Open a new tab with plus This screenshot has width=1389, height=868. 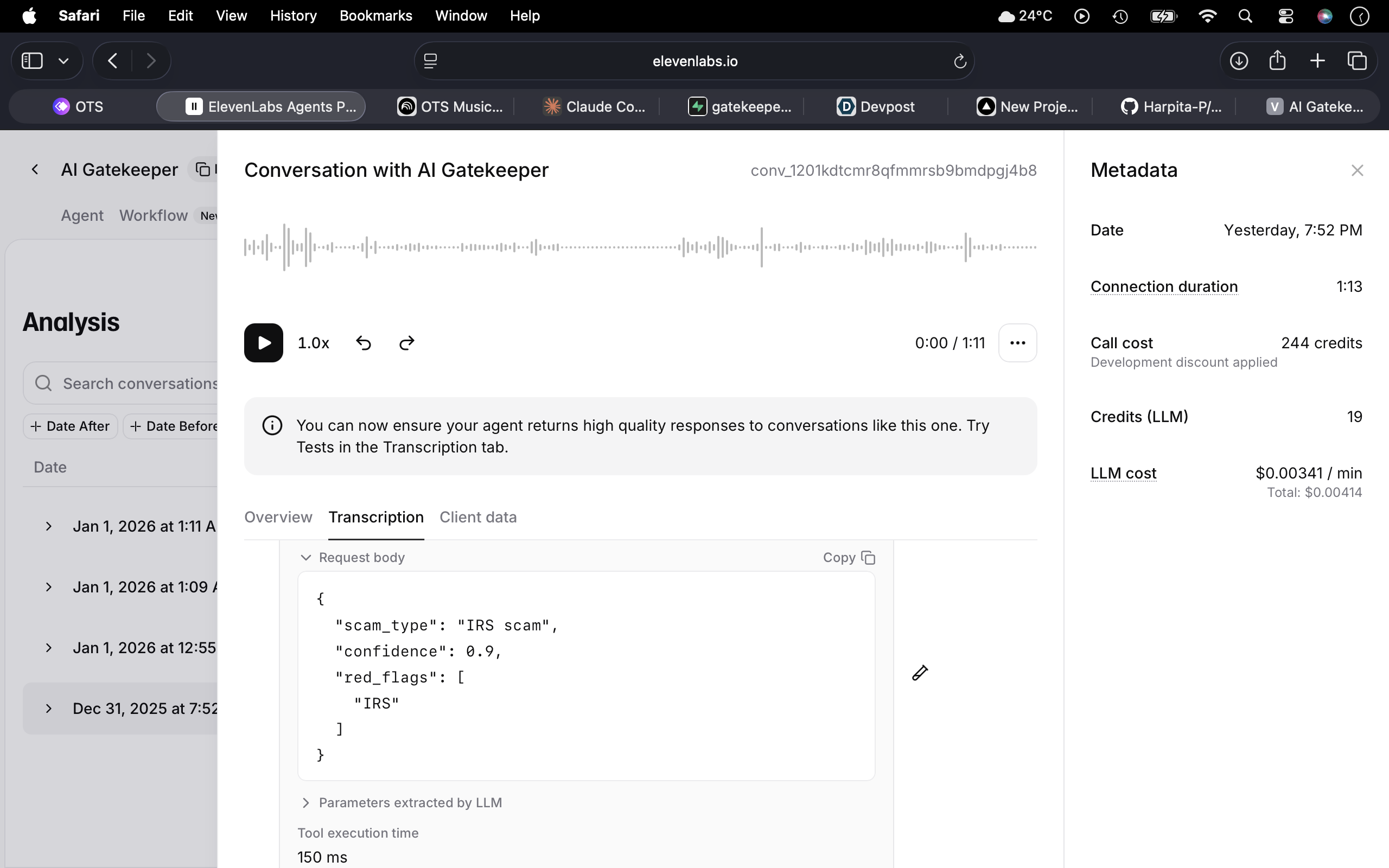point(1317,61)
